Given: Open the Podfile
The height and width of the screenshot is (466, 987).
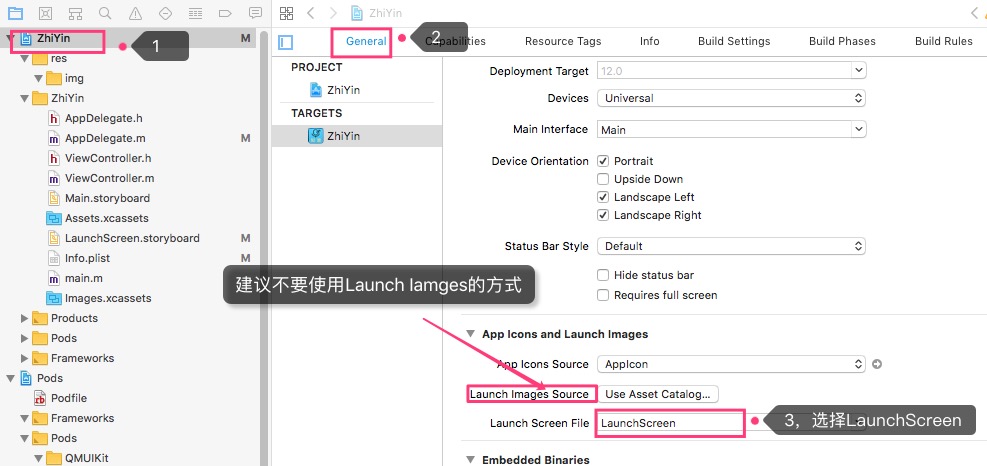Looking at the screenshot, I should (x=69, y=398).
